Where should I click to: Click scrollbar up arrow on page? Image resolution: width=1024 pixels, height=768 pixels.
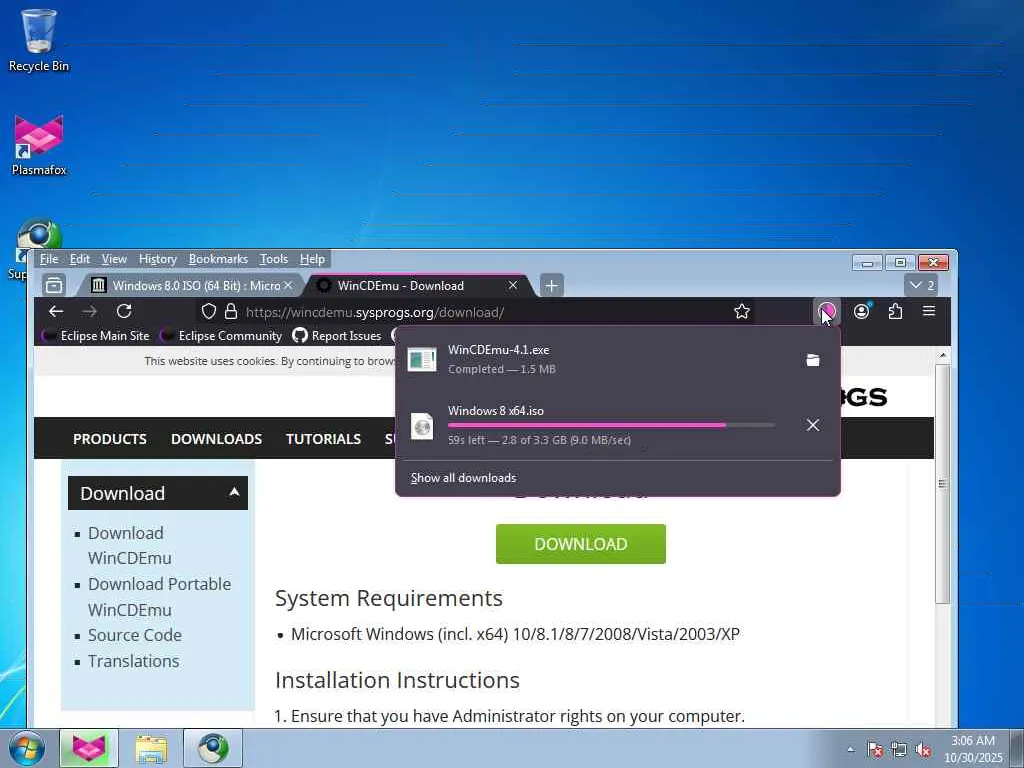pyautogui.click(x=942, y=355)
